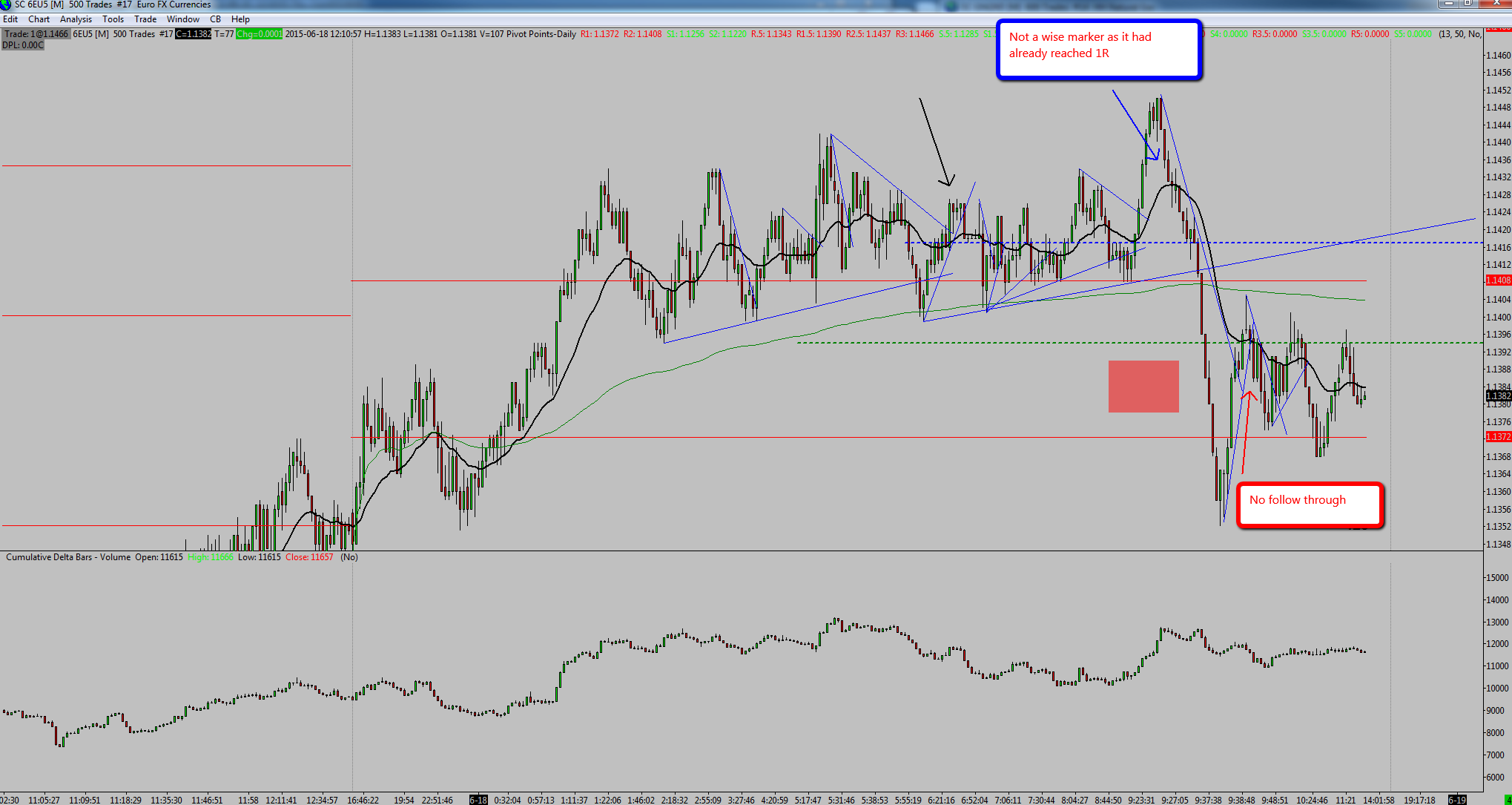
Task: Open the CB menu
Action: coord(215,19)
